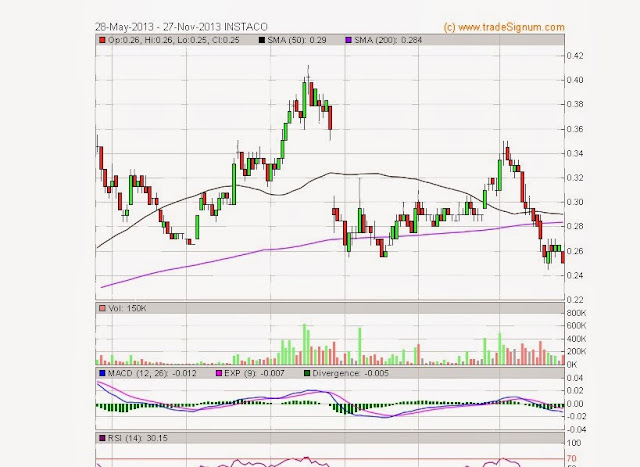Select the text 'Op:0.26, Hi:0.26, Lo:0.25, Cl:0.25'
Viewport: 640px width, 467px height.
(173, 40)
